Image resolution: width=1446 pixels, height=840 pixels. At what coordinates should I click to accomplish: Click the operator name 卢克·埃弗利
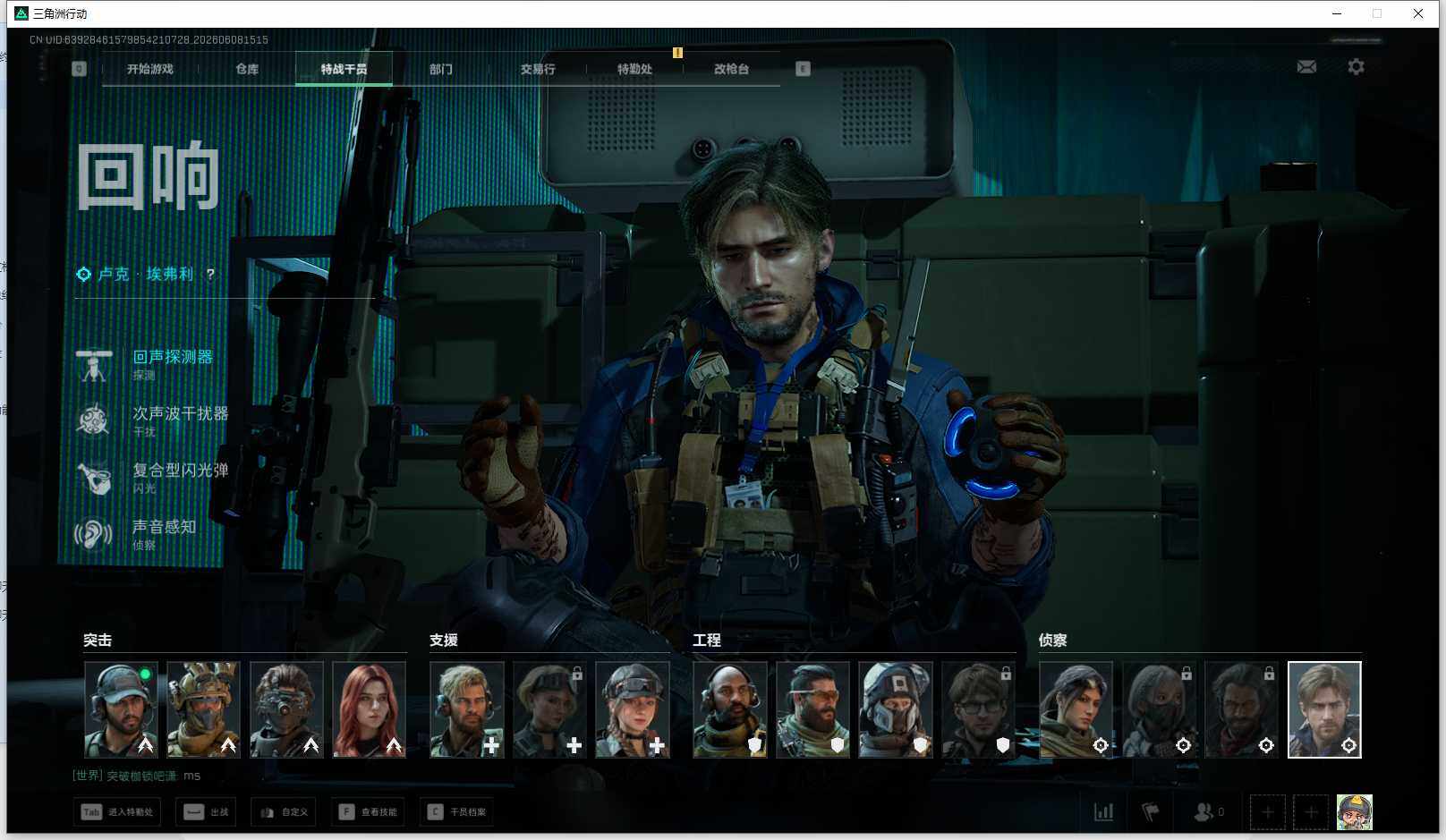tap(145, 274)
